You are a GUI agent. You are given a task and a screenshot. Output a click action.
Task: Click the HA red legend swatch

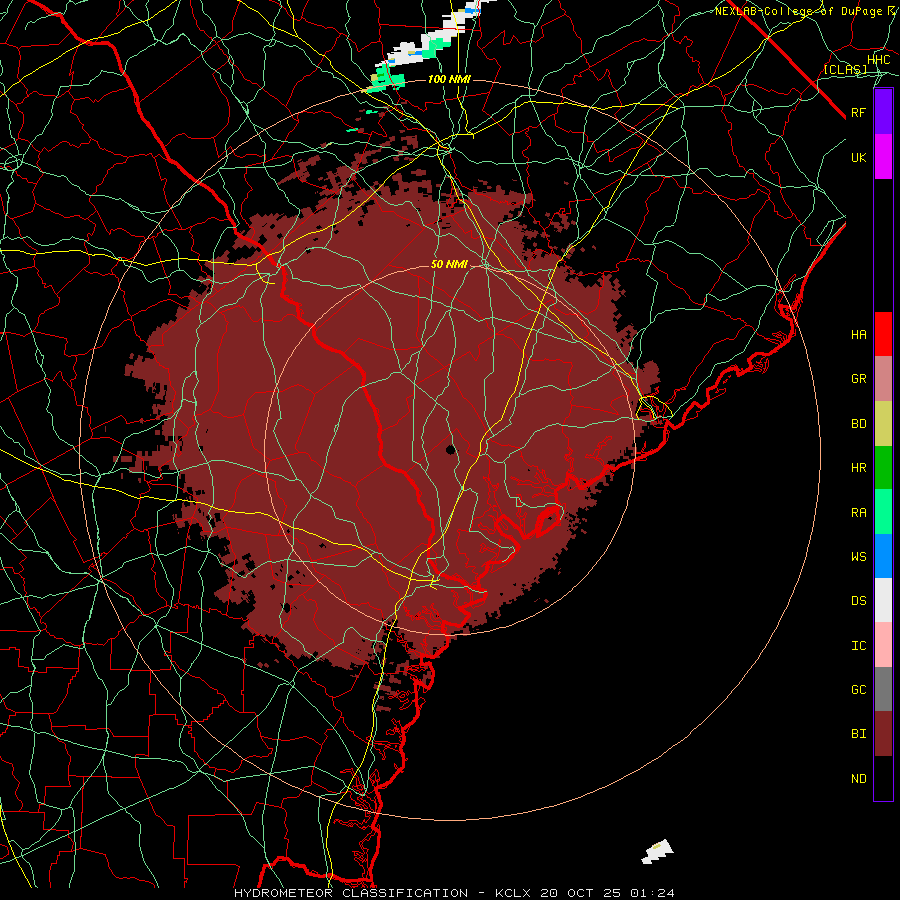(883, 334)
